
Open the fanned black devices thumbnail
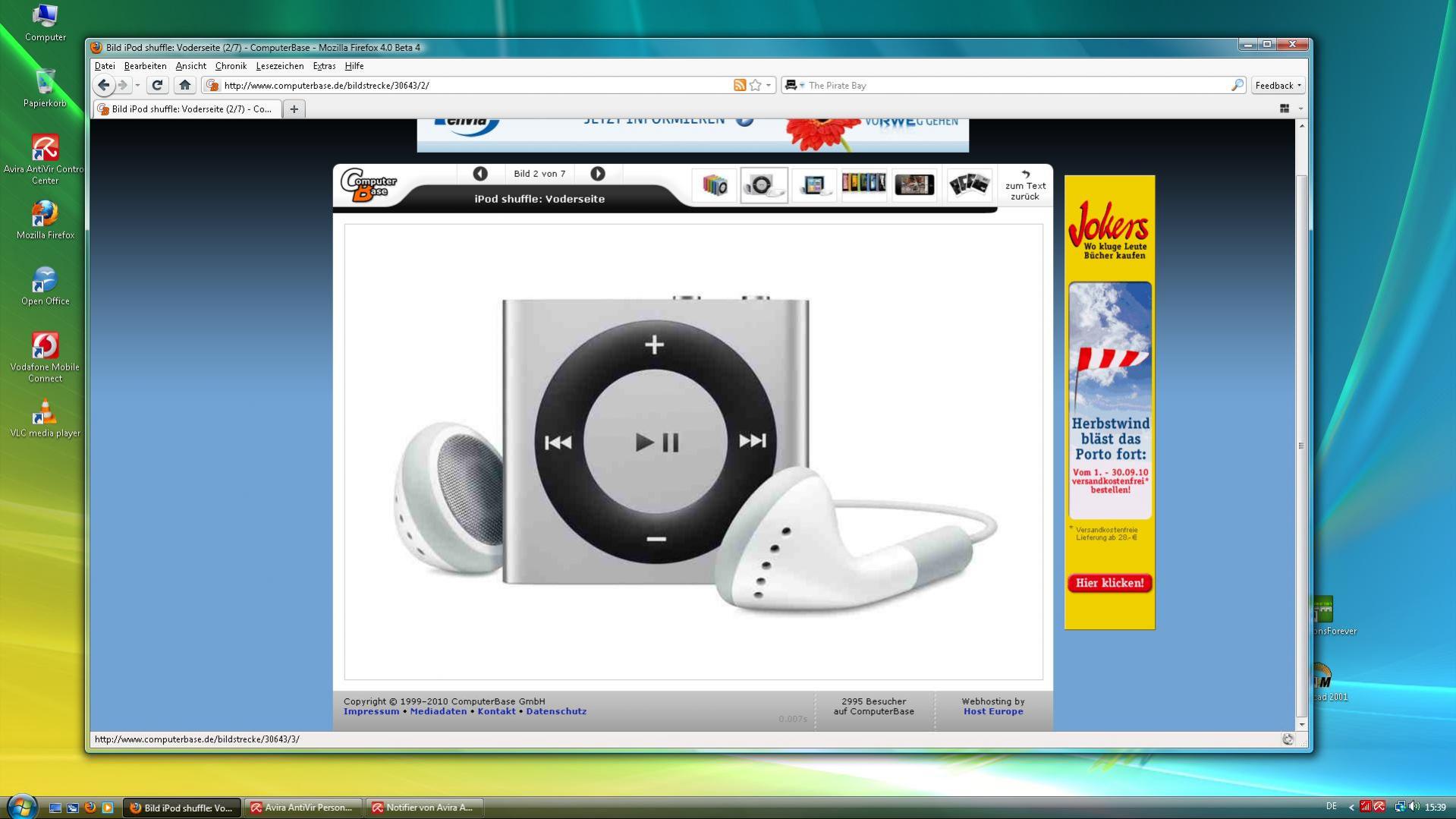(x=969, y=184)
